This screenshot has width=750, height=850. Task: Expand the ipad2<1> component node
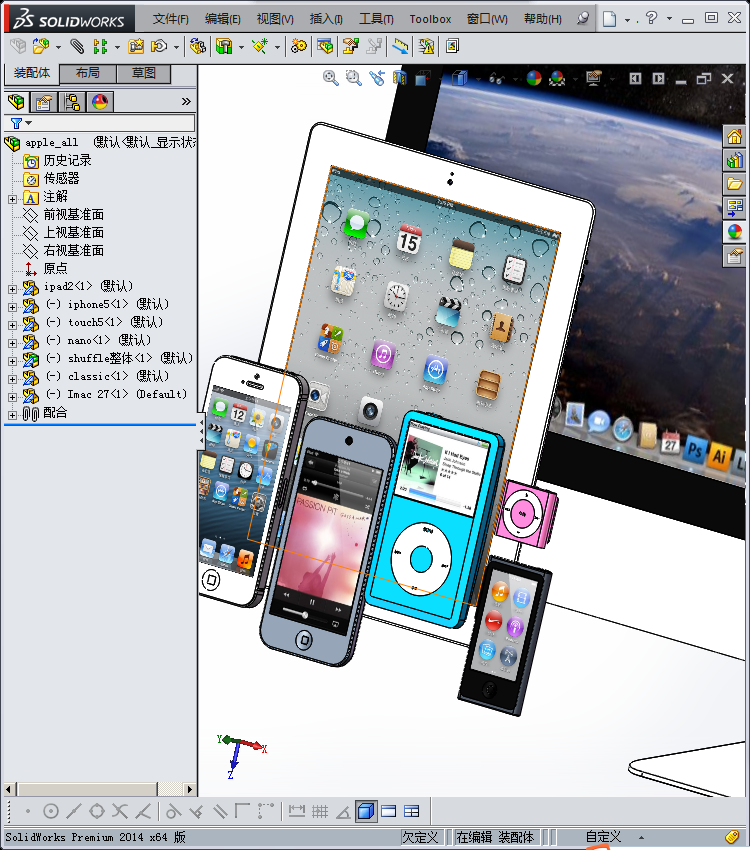click(x=12, y=289)
